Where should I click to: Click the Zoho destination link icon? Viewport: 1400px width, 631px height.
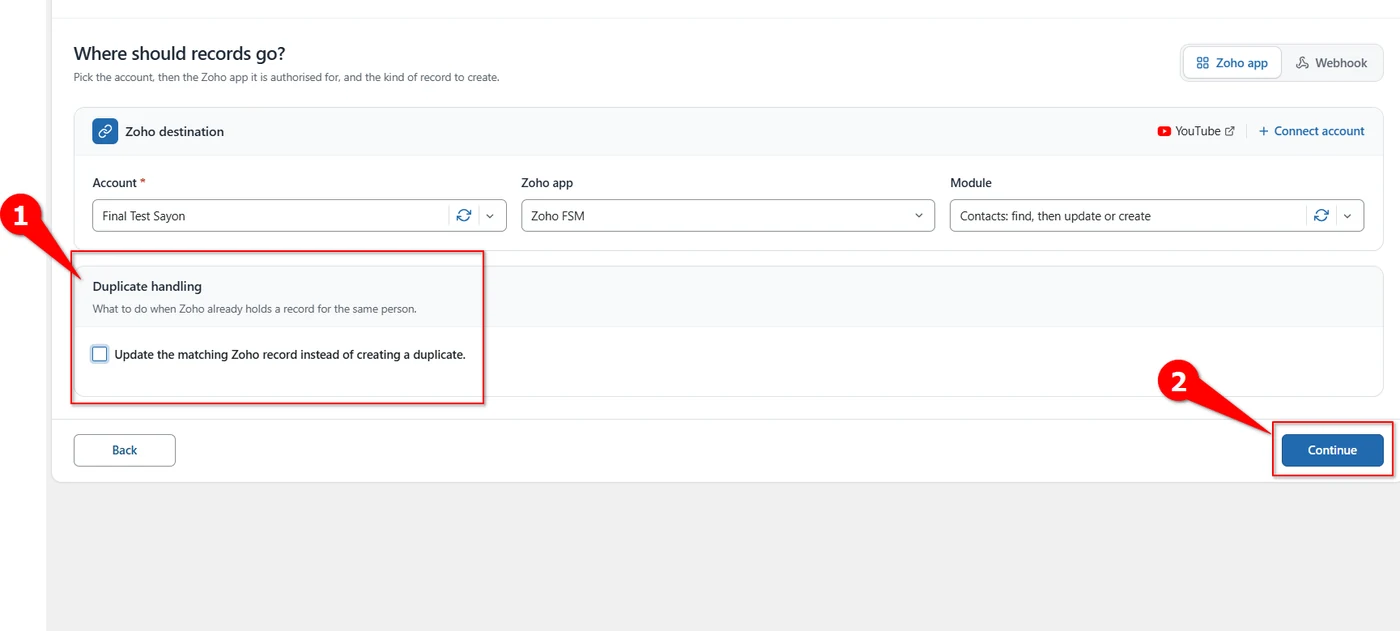(105, 131)
